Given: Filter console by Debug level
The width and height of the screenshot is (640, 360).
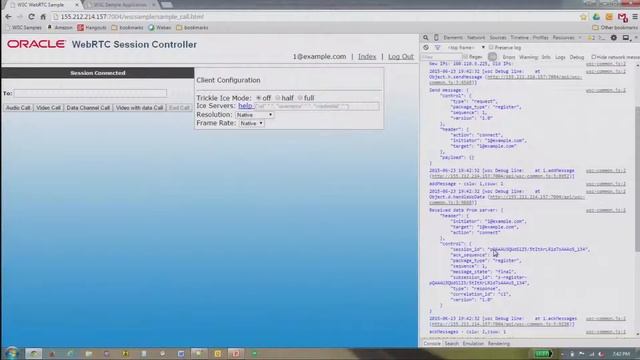Looking at the screenshot, I should pyautogui.click(x=577, y=57).
